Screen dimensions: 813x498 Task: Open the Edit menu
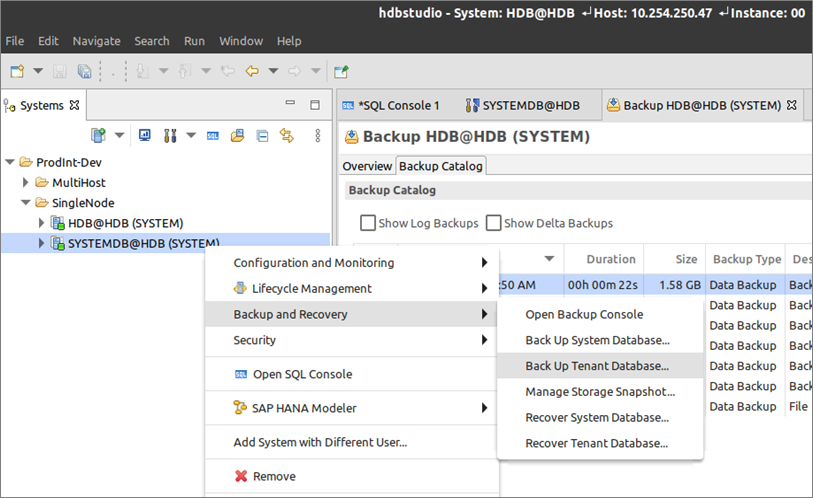pyautogui.click(x=48, y=41)
